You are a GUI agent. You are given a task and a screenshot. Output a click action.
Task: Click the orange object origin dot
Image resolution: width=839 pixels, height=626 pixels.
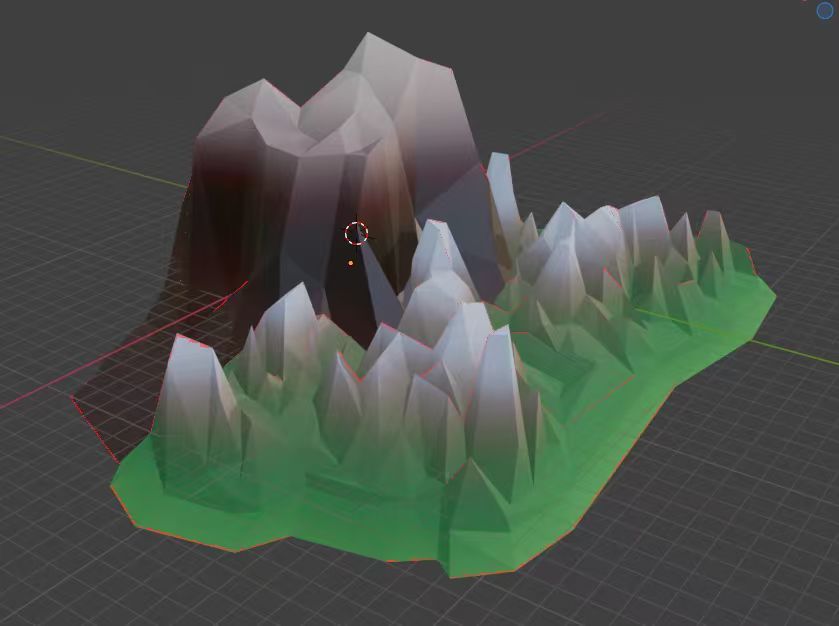[x=350, y=263]
